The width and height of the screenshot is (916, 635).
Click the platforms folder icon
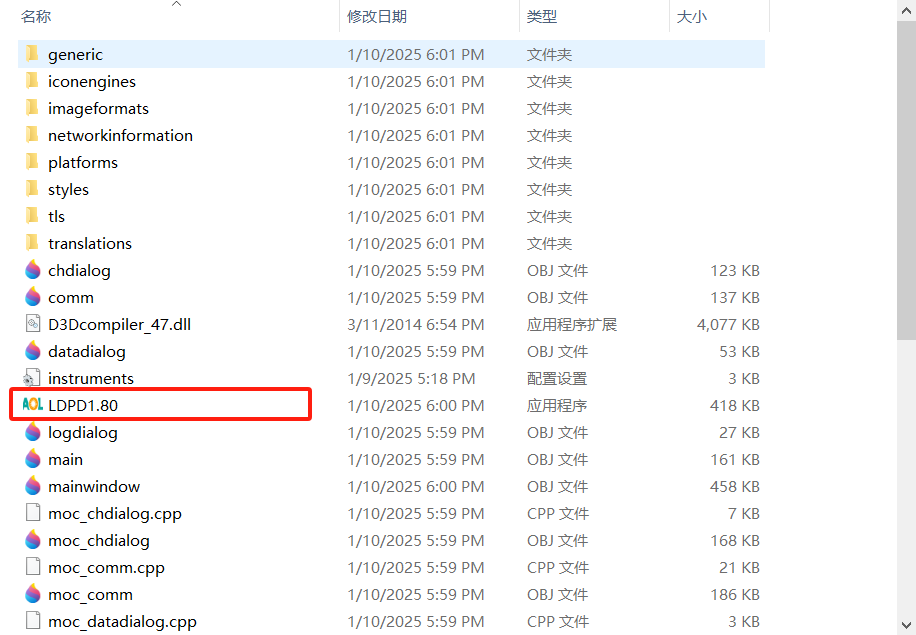pyautogui.click(x=32, y=162)
